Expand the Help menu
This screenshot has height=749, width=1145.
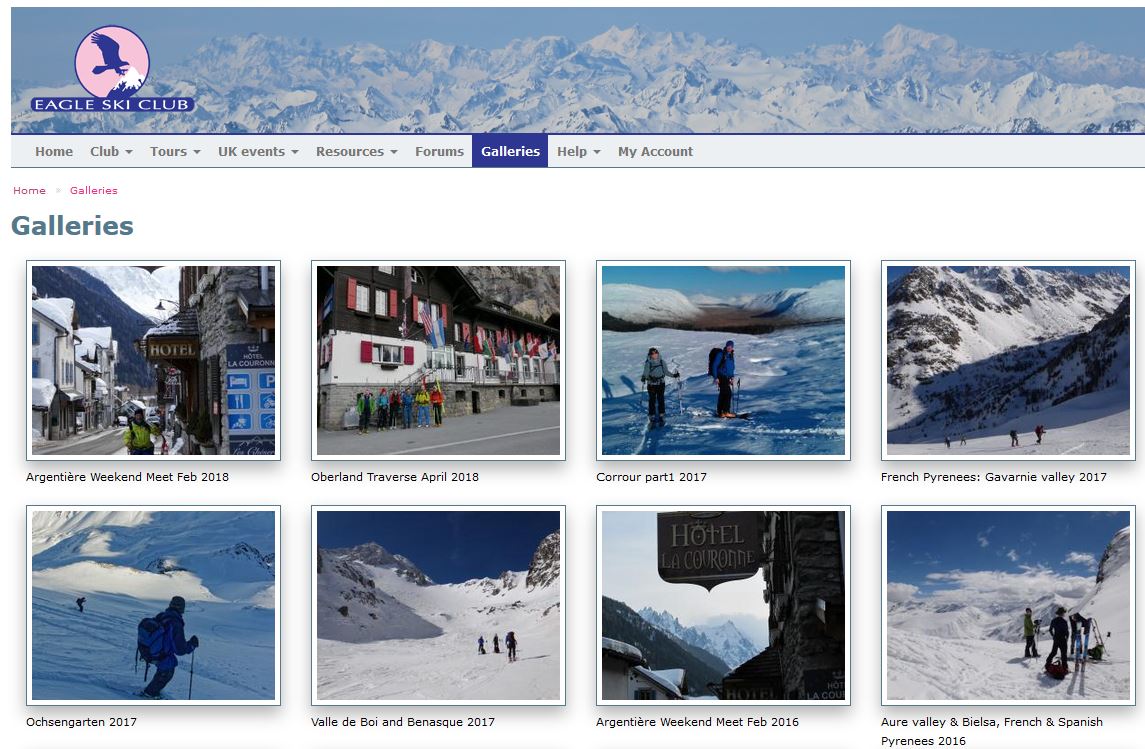(x=578, y=152)
